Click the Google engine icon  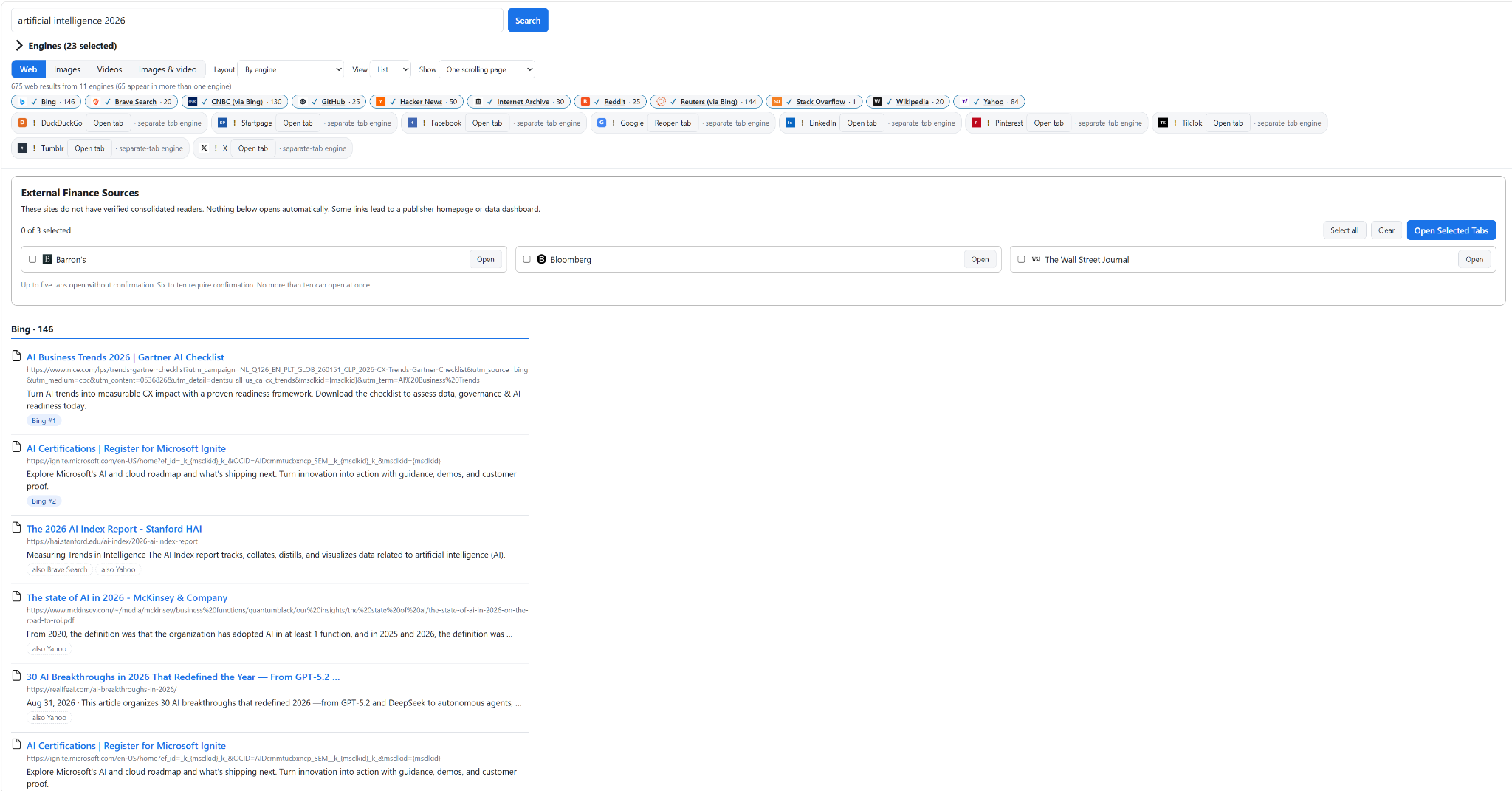tap(602, 123)
